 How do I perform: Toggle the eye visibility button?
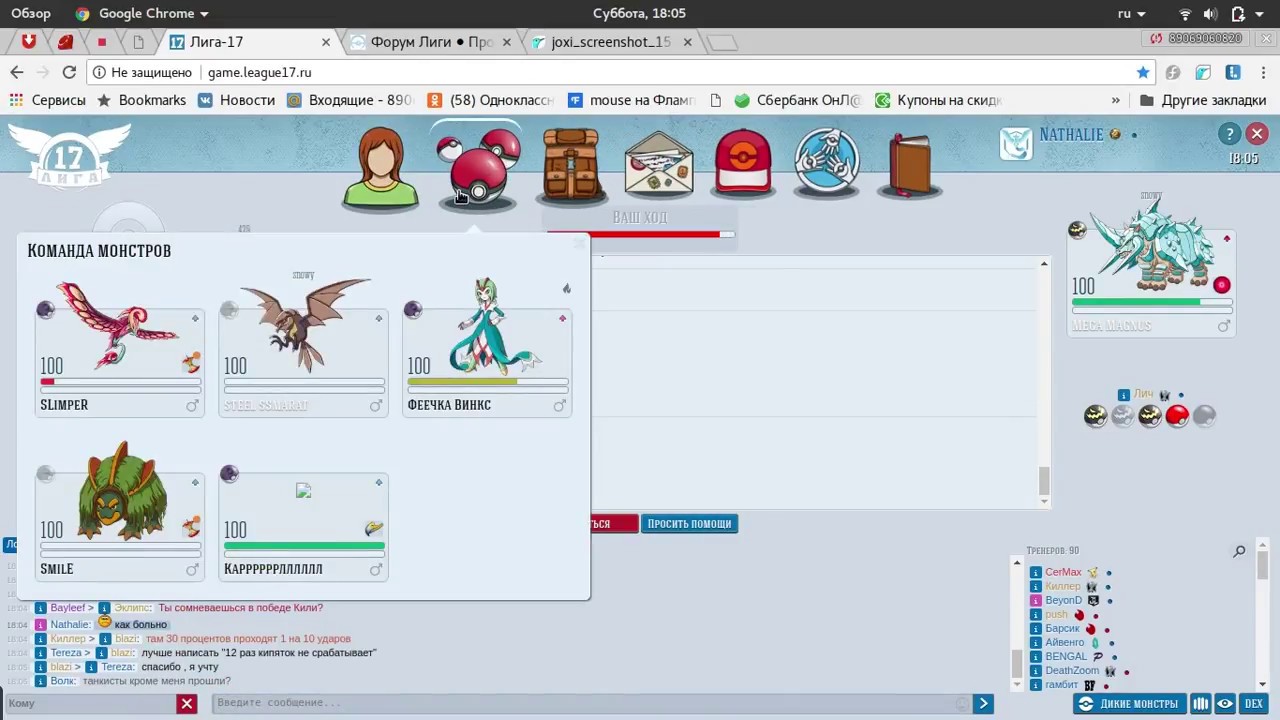(x=1225, y=704)
